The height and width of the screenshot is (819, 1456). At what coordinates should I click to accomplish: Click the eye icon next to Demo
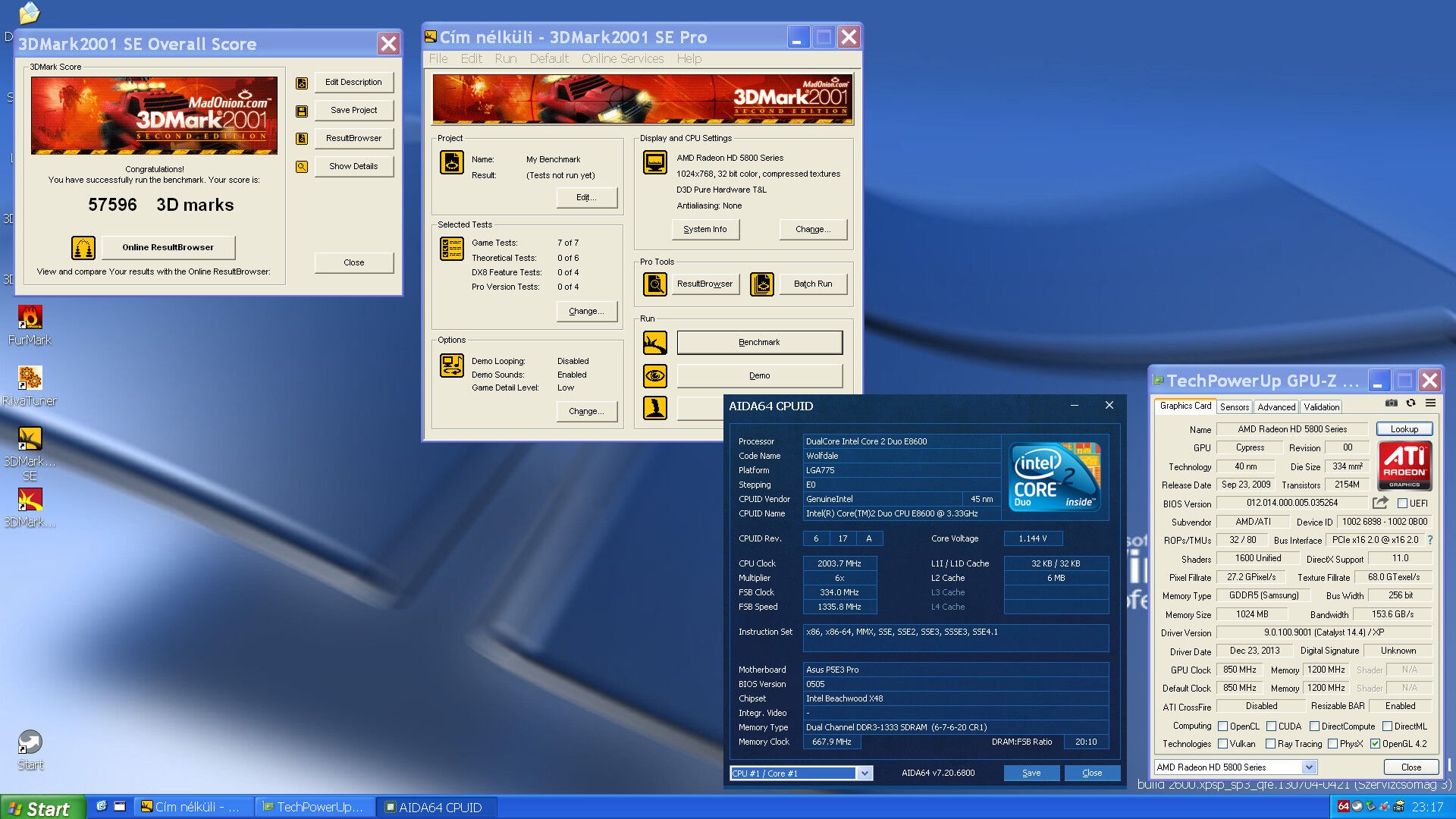[655, 375]
